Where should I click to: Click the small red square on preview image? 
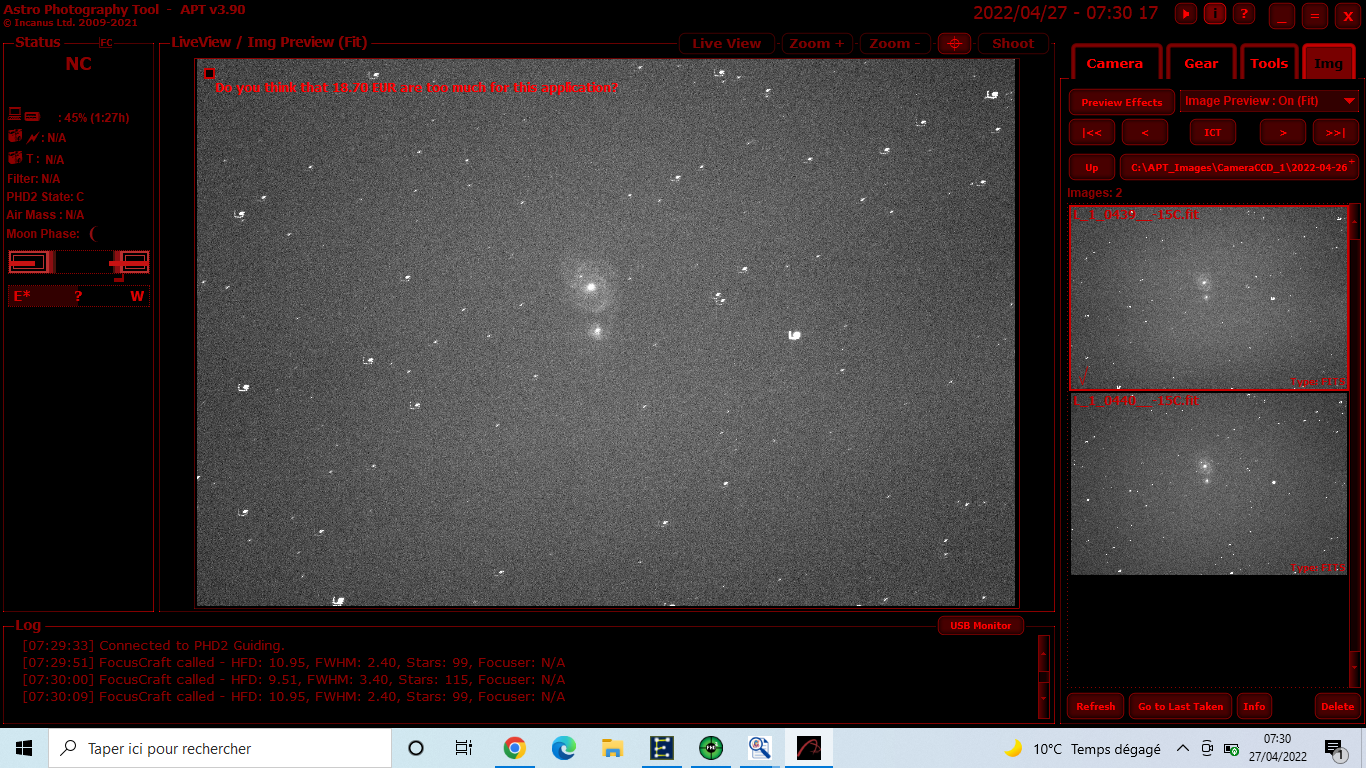coord(209,73)
